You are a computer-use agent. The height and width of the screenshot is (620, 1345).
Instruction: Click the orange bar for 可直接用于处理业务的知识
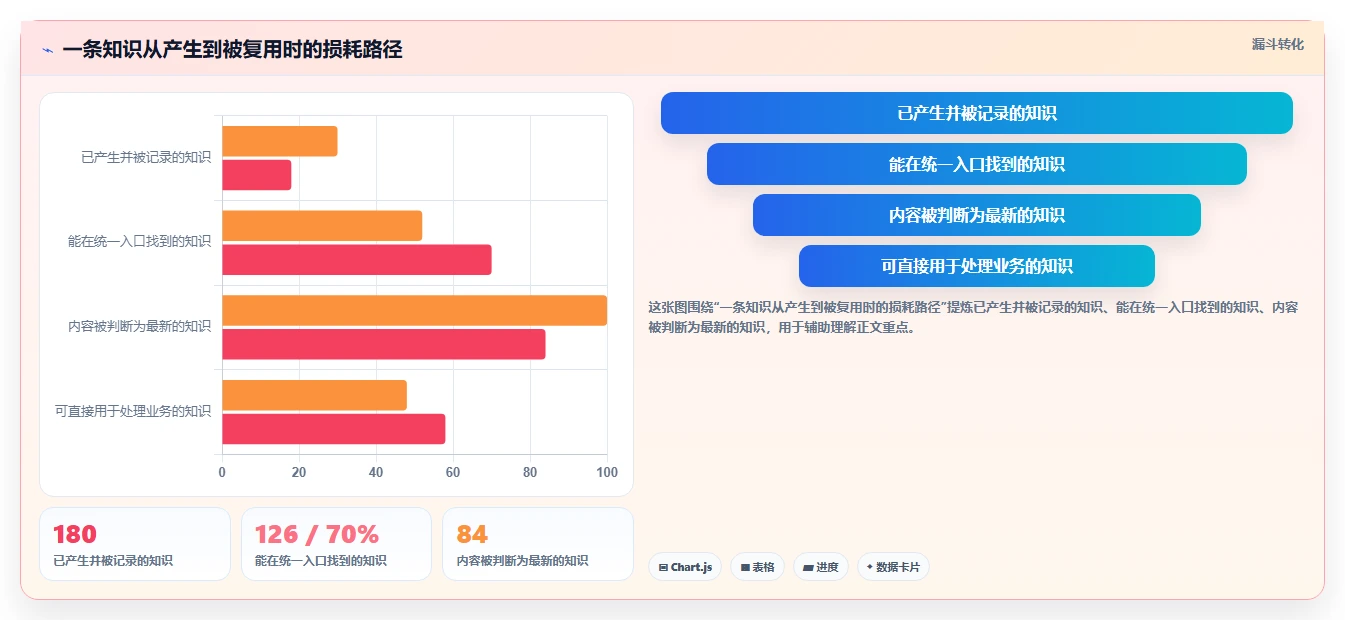click(x=314, y=395)
